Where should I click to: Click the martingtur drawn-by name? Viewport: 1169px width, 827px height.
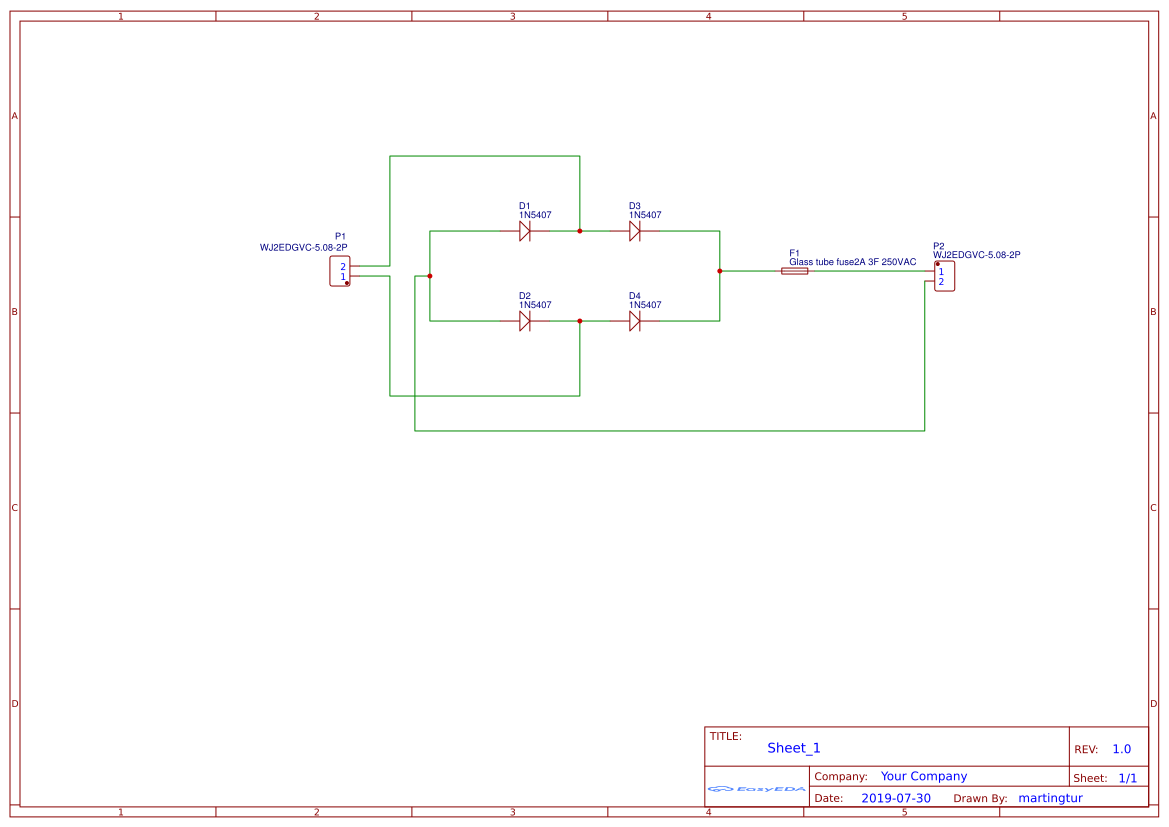click(x=1050, y=798)
